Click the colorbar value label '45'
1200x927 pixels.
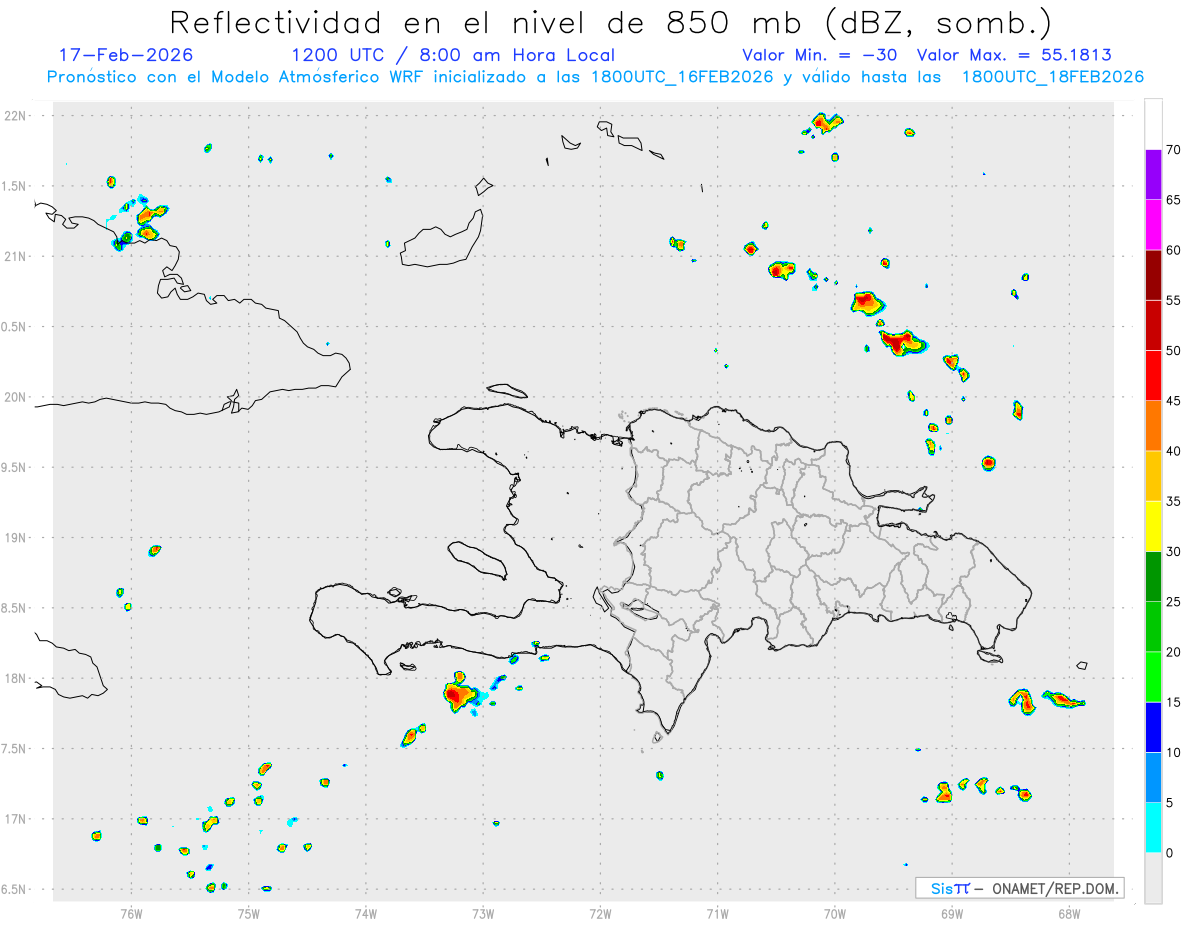tap(1174, 401)
